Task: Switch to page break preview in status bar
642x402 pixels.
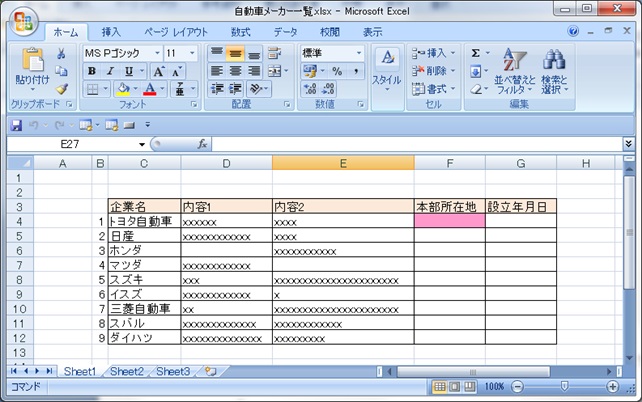Action: pos(469,387)
